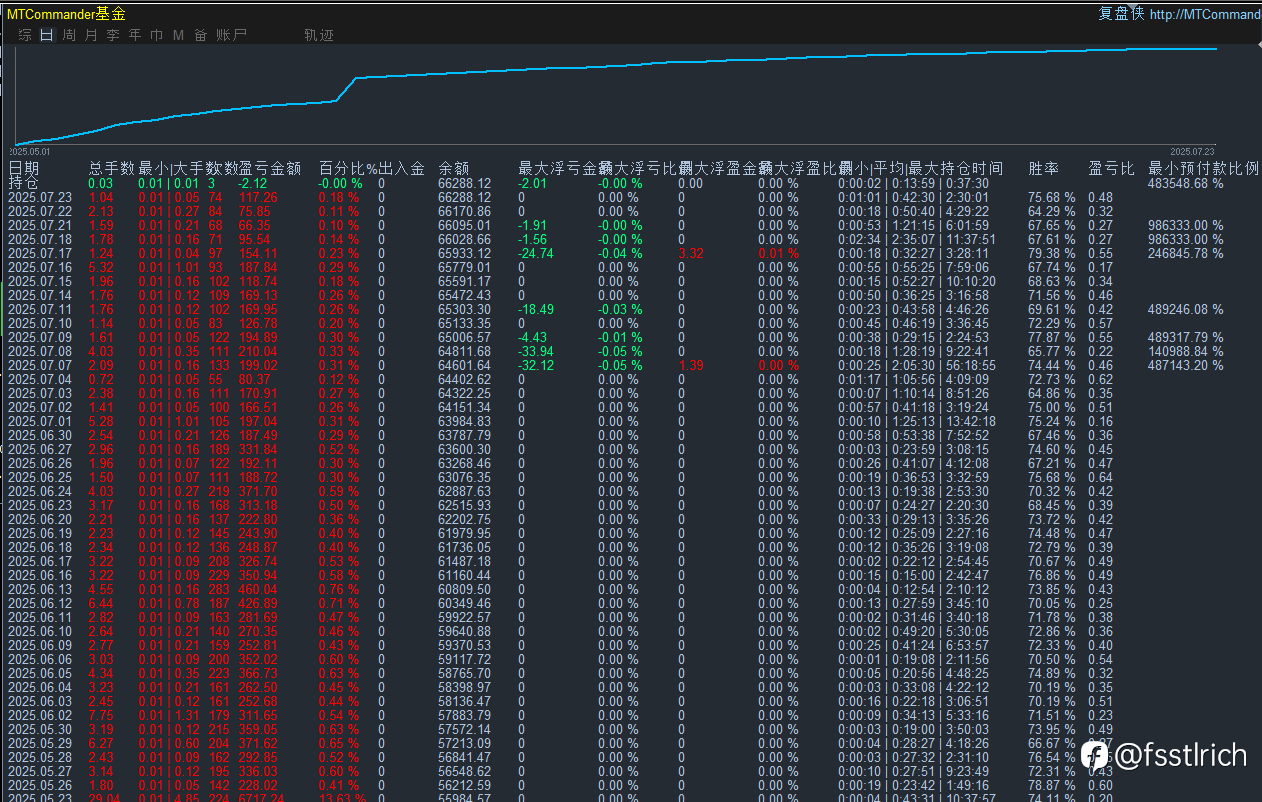Switch to the 月 monthly tab
This screenshot has height=802, width=1262.
pyautogui.click(x=91, y=35)
